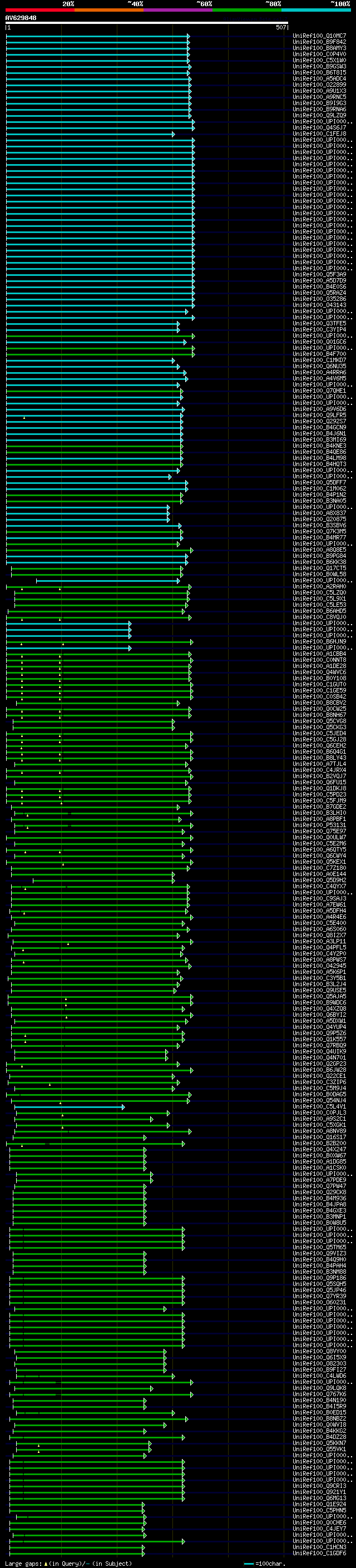This screenshot has height=1568, width=356.
Task: Open hit UniRef100_B8AMY3
Action: 319,48
